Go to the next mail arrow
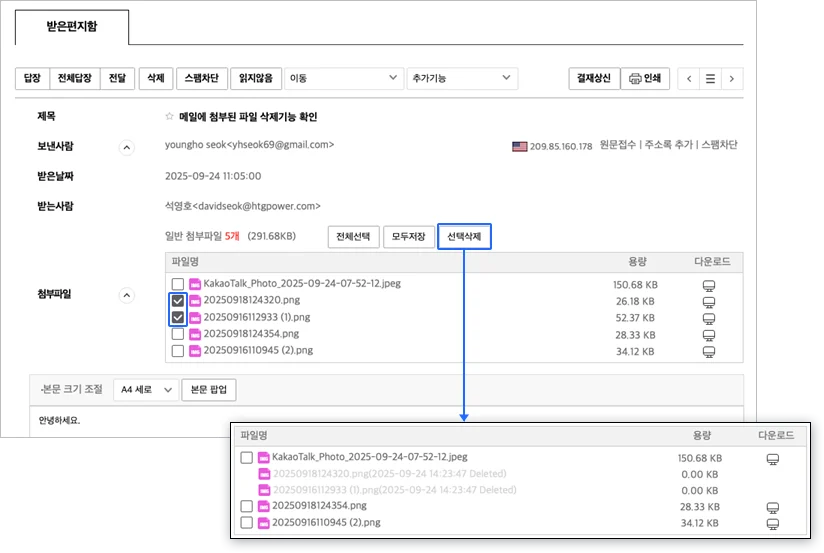The width and height of the screenshot is (824, 553). point(733,79)
